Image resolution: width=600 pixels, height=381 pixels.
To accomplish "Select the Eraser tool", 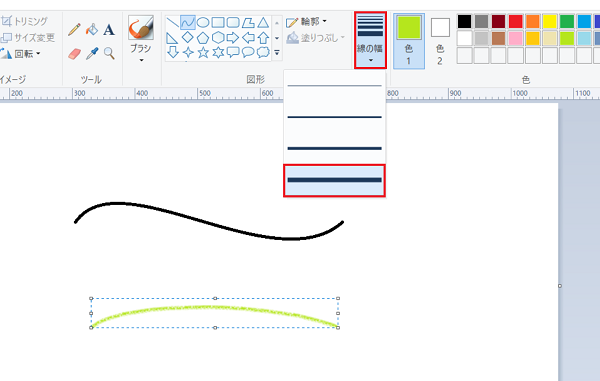I will [x=74, y=54].
